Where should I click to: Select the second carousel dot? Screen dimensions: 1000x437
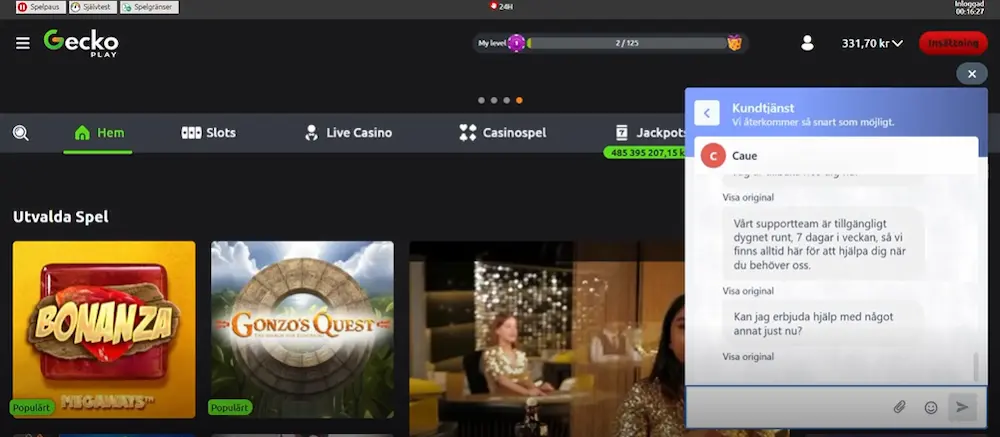click(x=494, y=100)
